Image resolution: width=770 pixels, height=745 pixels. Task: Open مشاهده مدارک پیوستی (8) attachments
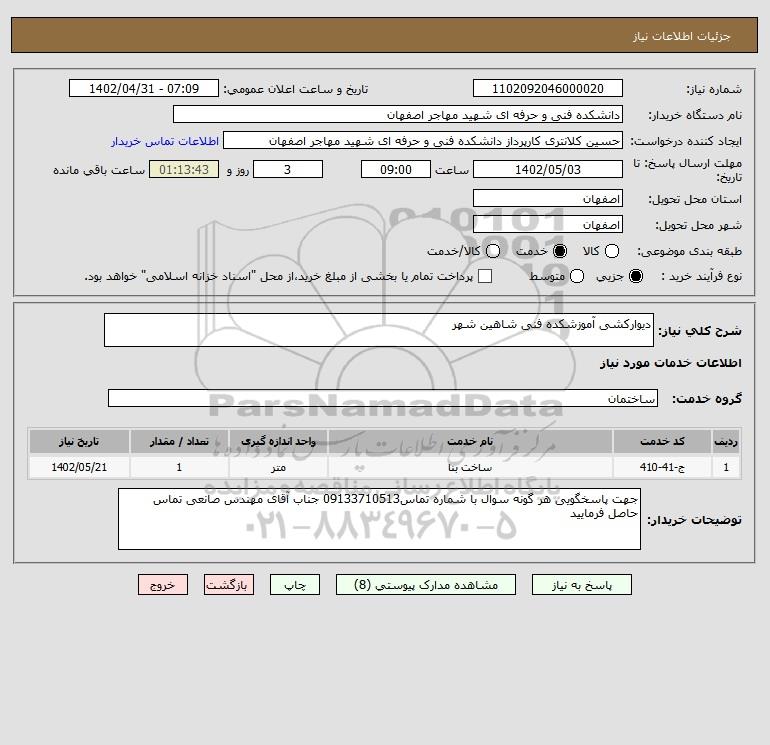[426, 585]
